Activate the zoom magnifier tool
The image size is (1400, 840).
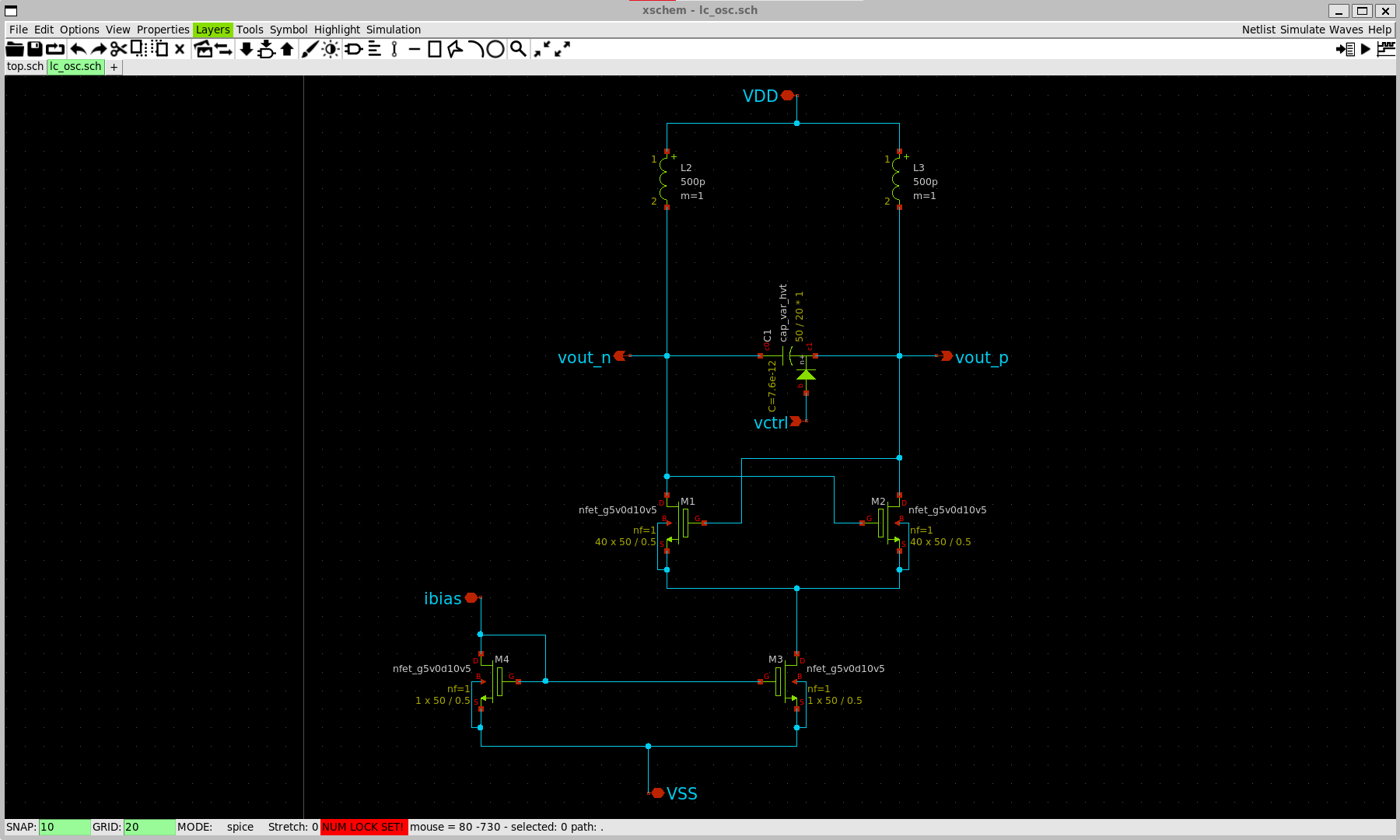pos(518,49)
